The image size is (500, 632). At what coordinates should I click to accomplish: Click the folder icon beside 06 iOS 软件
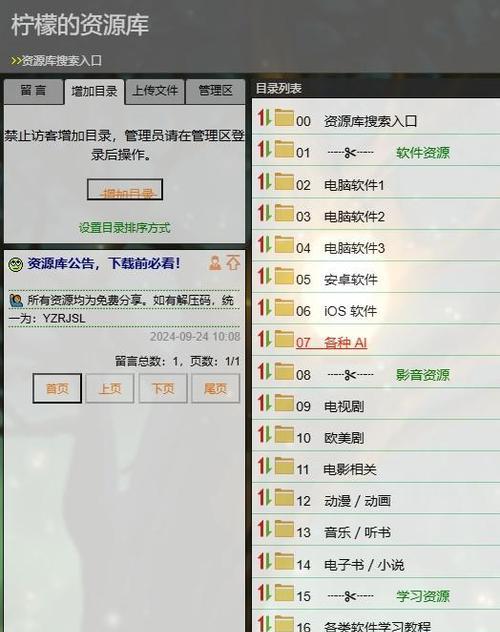click(x=284, y=308)
